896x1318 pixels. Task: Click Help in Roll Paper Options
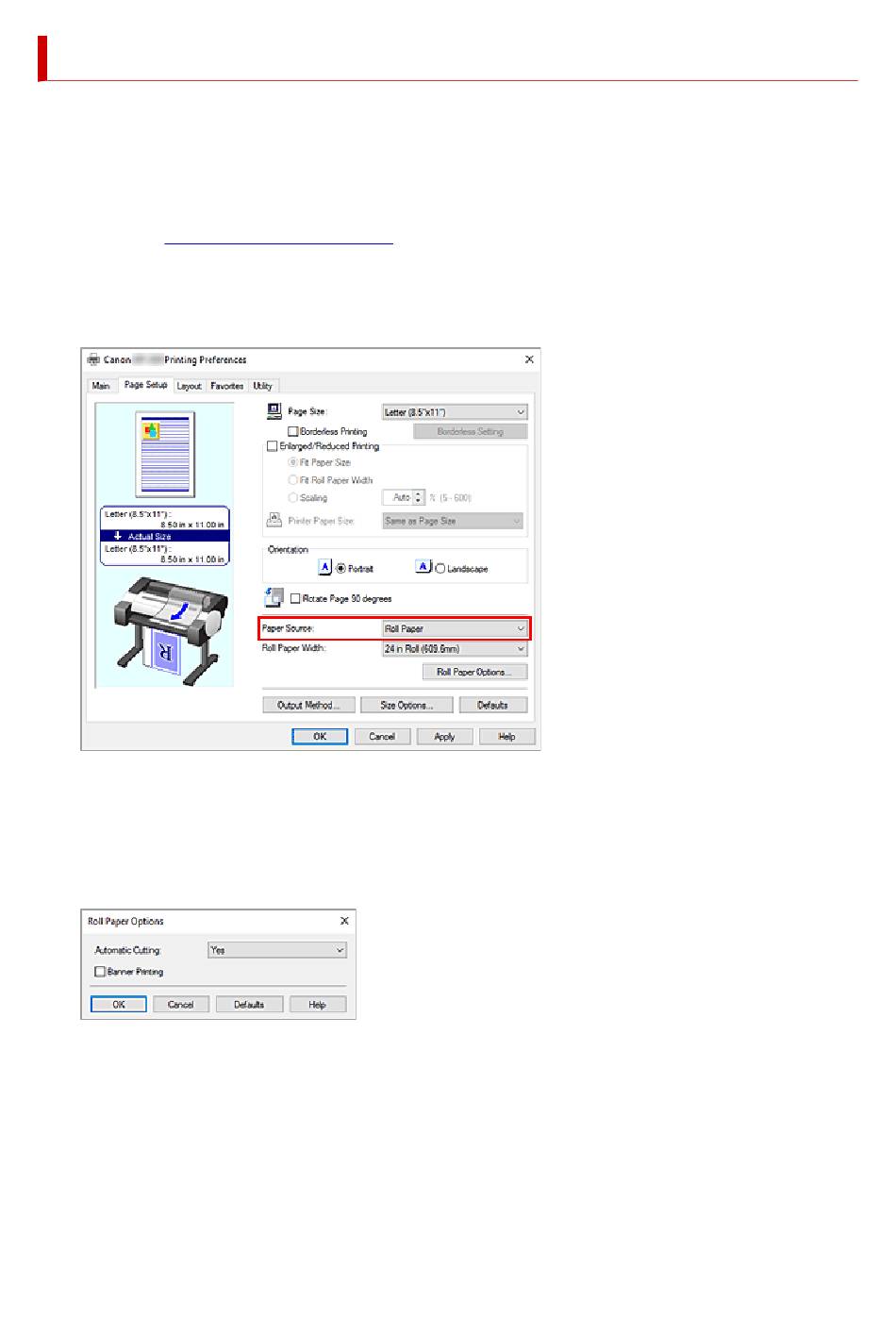tap(318, 1005)
